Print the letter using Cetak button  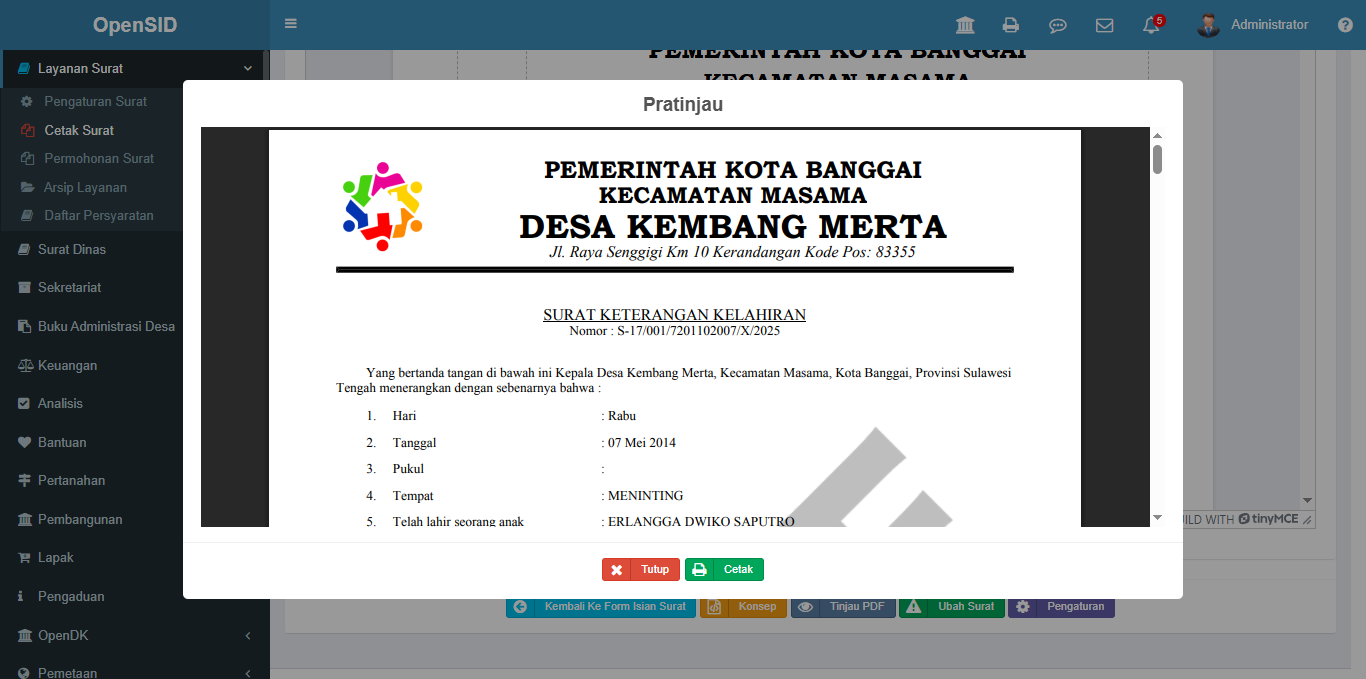tap(724, 570)
